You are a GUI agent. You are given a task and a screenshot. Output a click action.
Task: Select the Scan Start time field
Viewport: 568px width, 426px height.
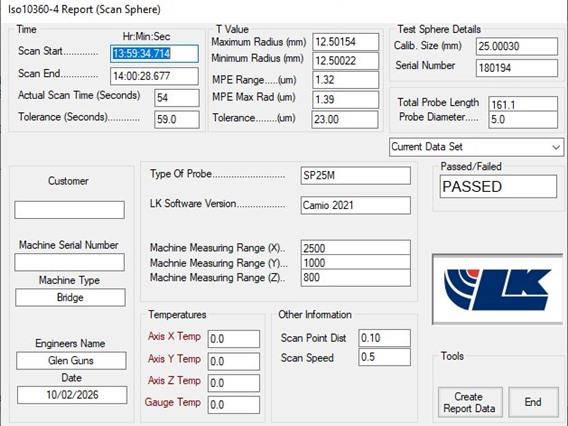coord(154,54)
